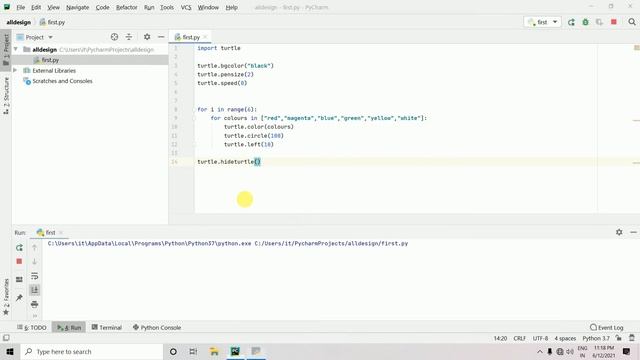
Task: Start debugging with the bug icon
Action: coord(585,22)
